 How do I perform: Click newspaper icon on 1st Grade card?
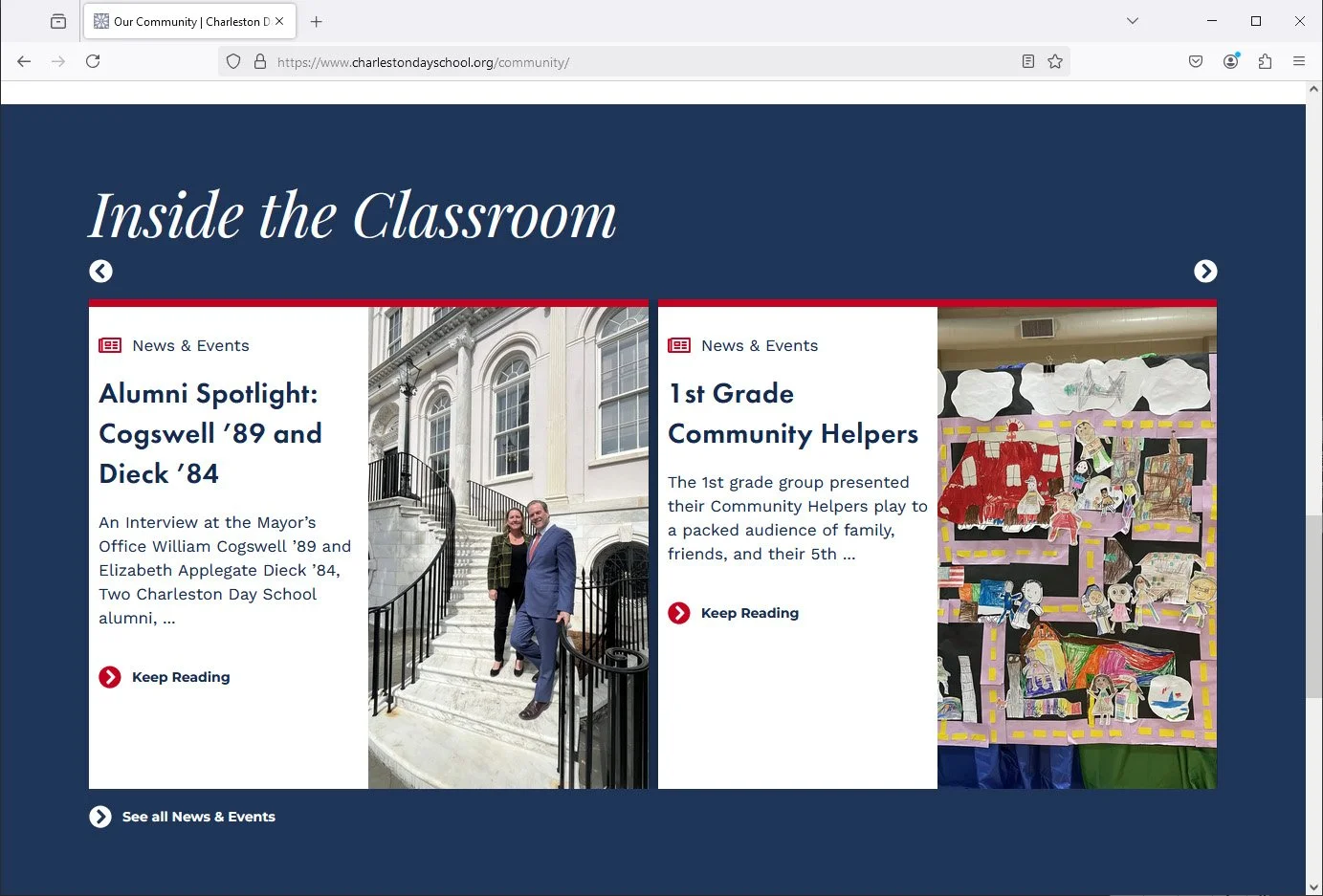[679, 345]
